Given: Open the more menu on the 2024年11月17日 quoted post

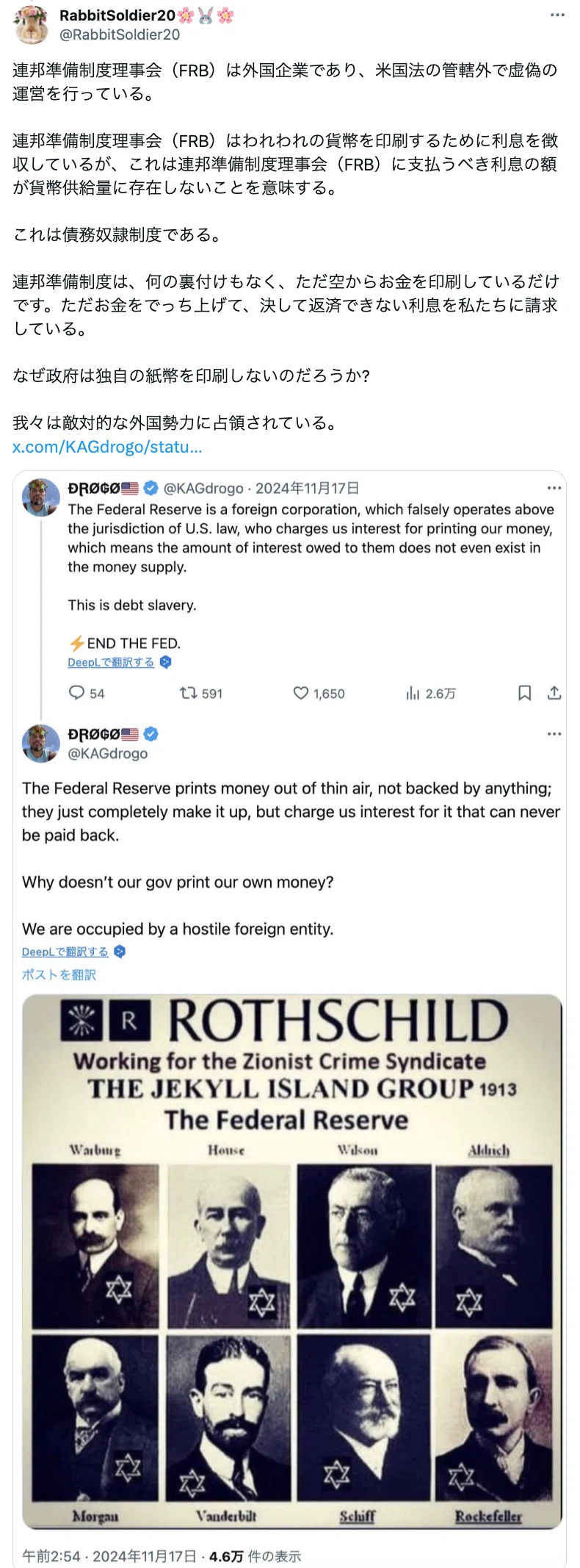Looking at the screenshot, I should click(554, 488).
